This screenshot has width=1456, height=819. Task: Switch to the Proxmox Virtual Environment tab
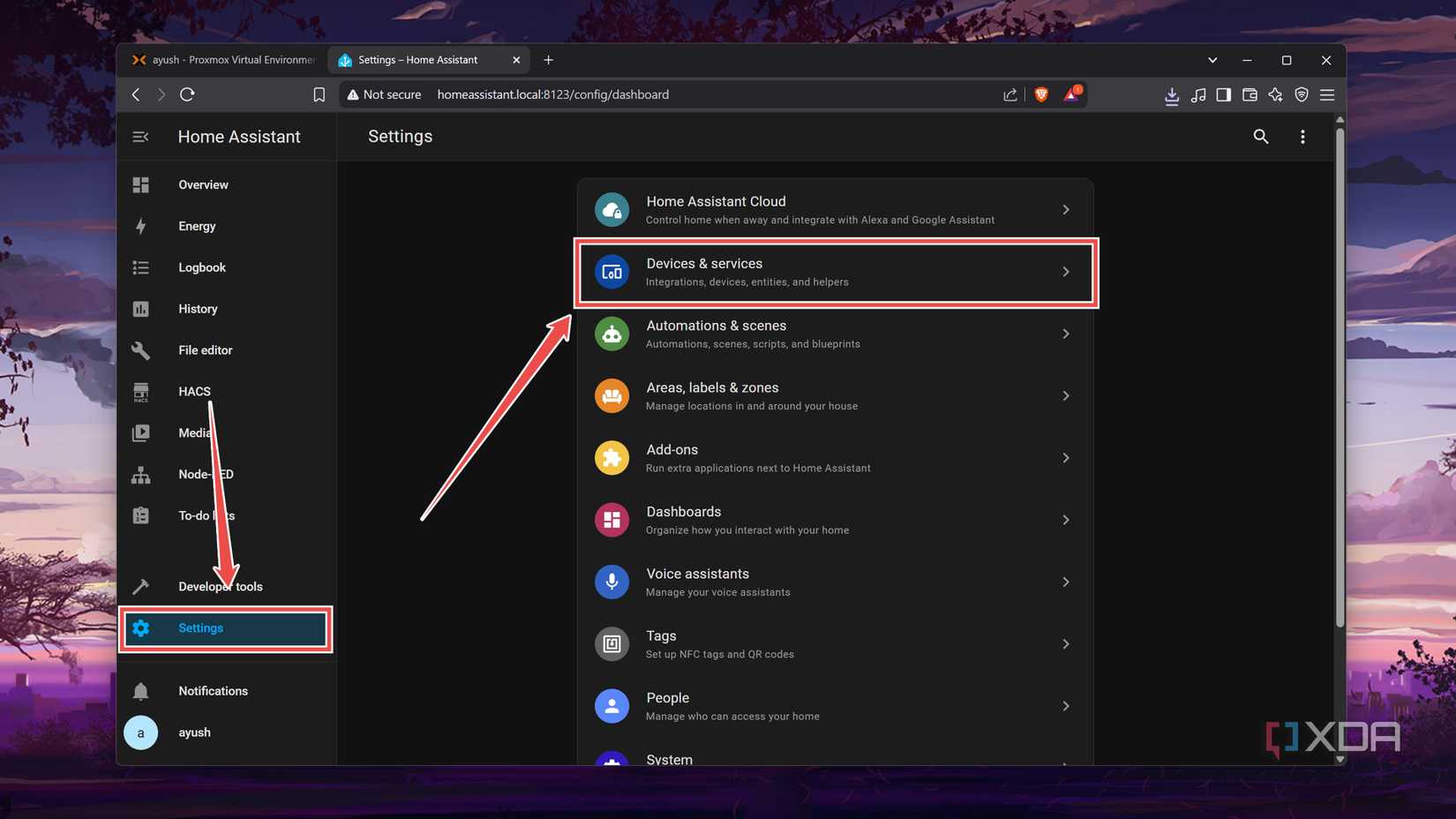[x=224, y=60]
